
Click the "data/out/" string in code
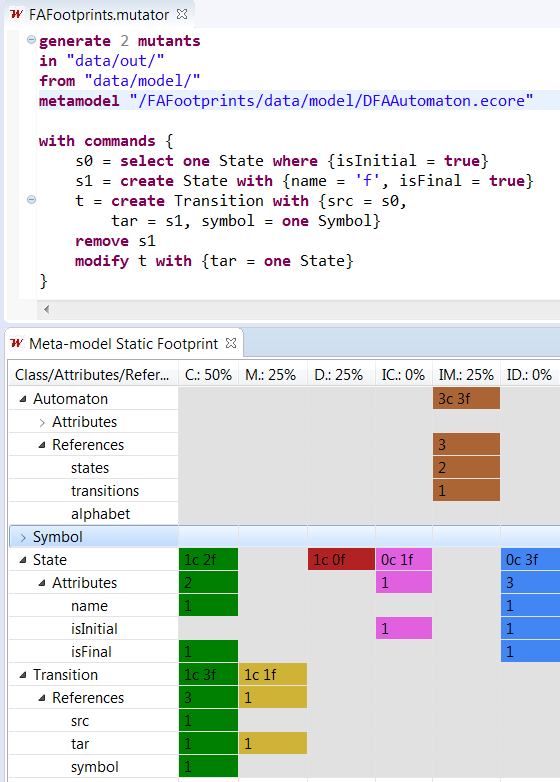(x=115, y=61)
